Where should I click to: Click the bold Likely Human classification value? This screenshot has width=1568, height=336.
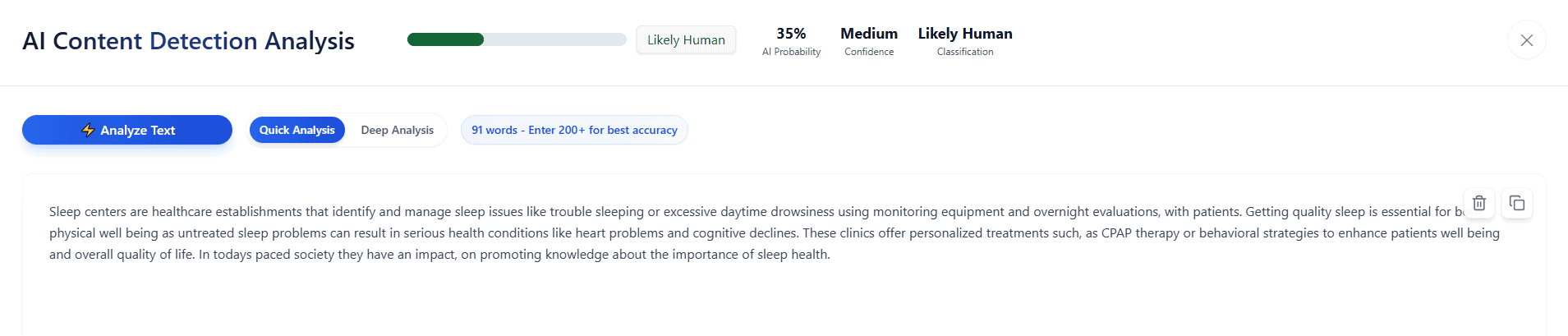tap(964, 34)
